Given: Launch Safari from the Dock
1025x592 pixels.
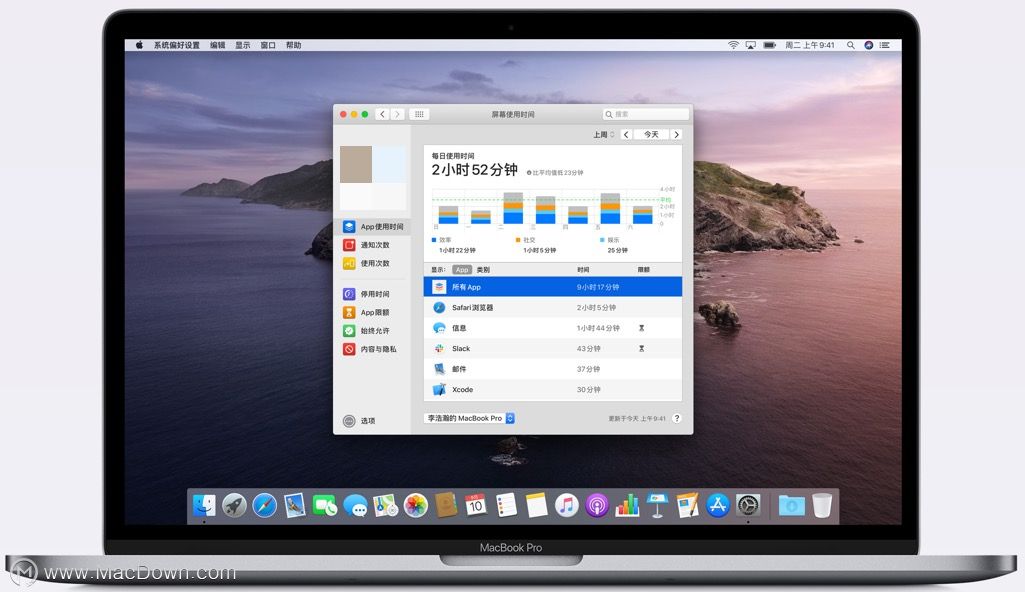Looking at the screenshot, I should click(265, 505).
